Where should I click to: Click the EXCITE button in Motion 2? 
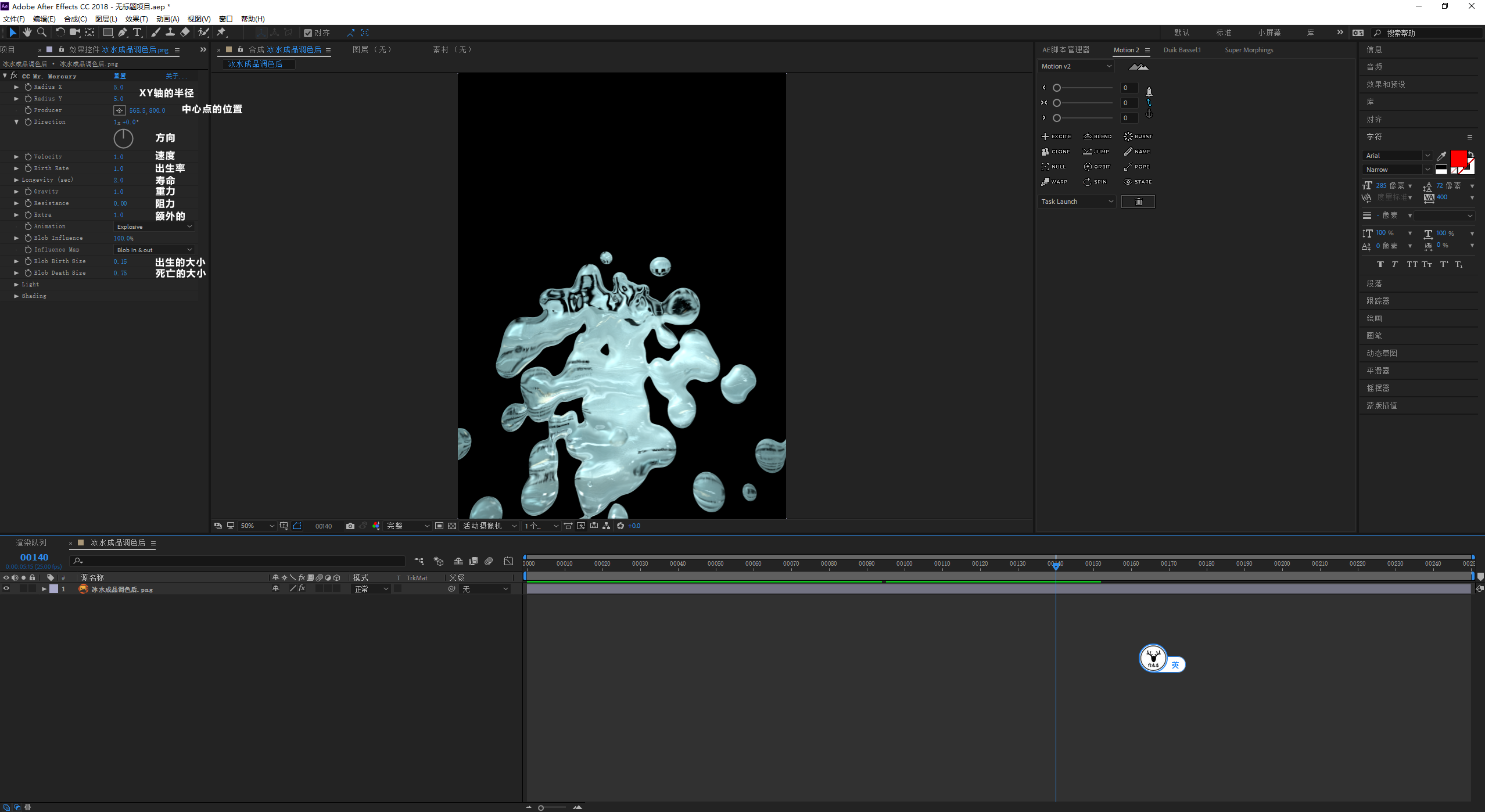(1056, 136)
